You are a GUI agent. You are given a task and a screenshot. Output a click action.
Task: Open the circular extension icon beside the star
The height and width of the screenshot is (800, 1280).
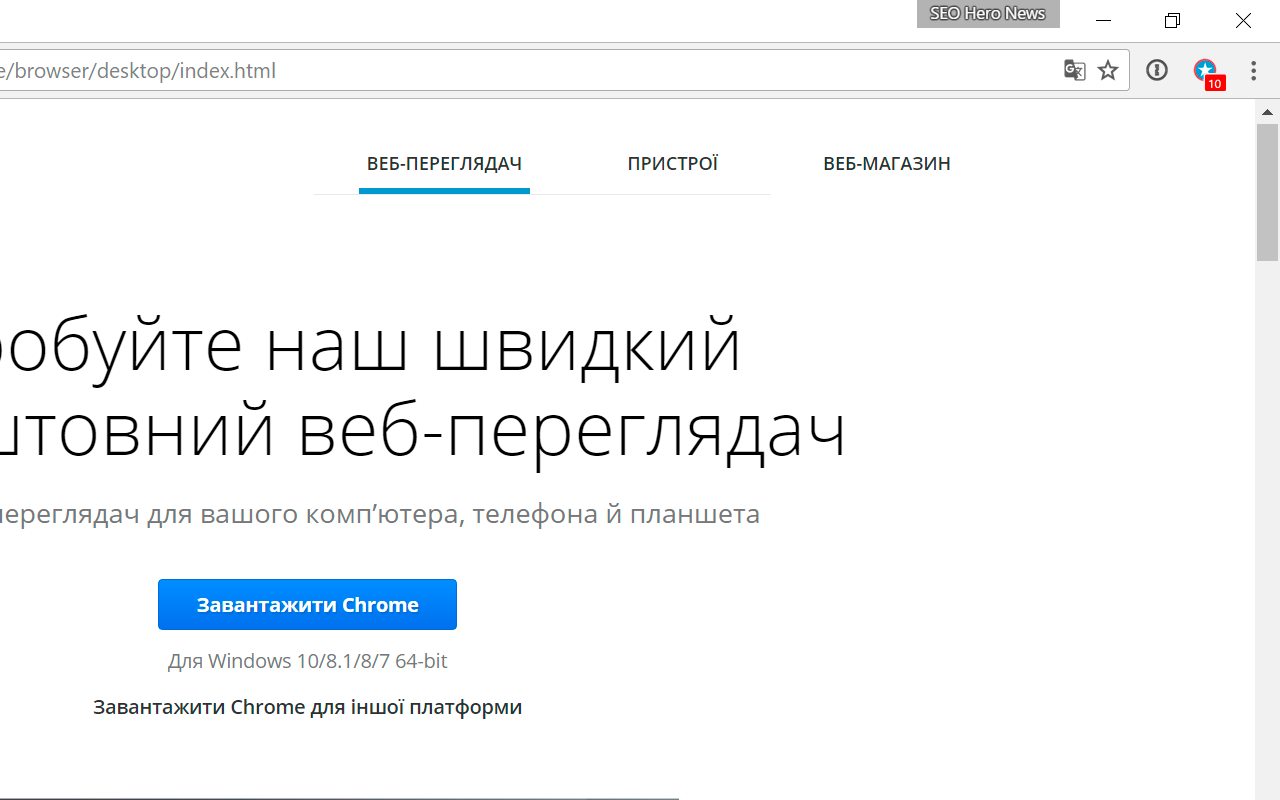click(x=1157, y=70)
